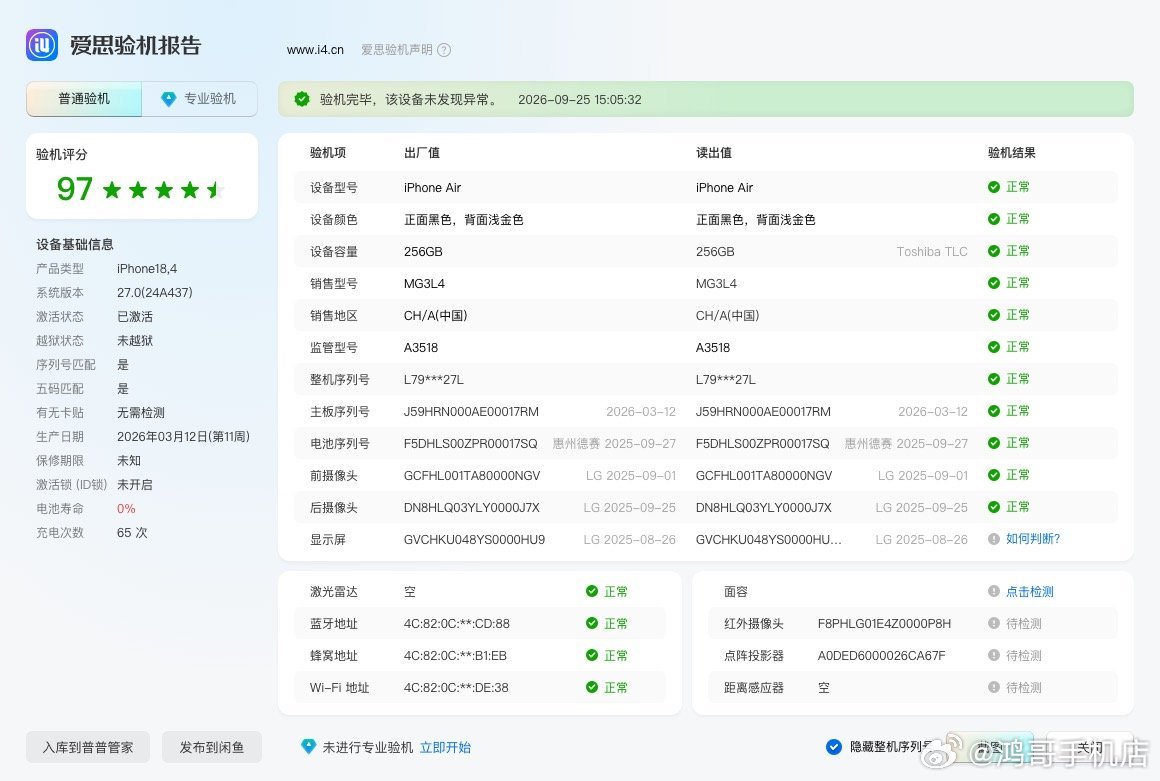
Task: Click the 正常 check icon for 前摄像头
Action: click(x=994, y=475)
